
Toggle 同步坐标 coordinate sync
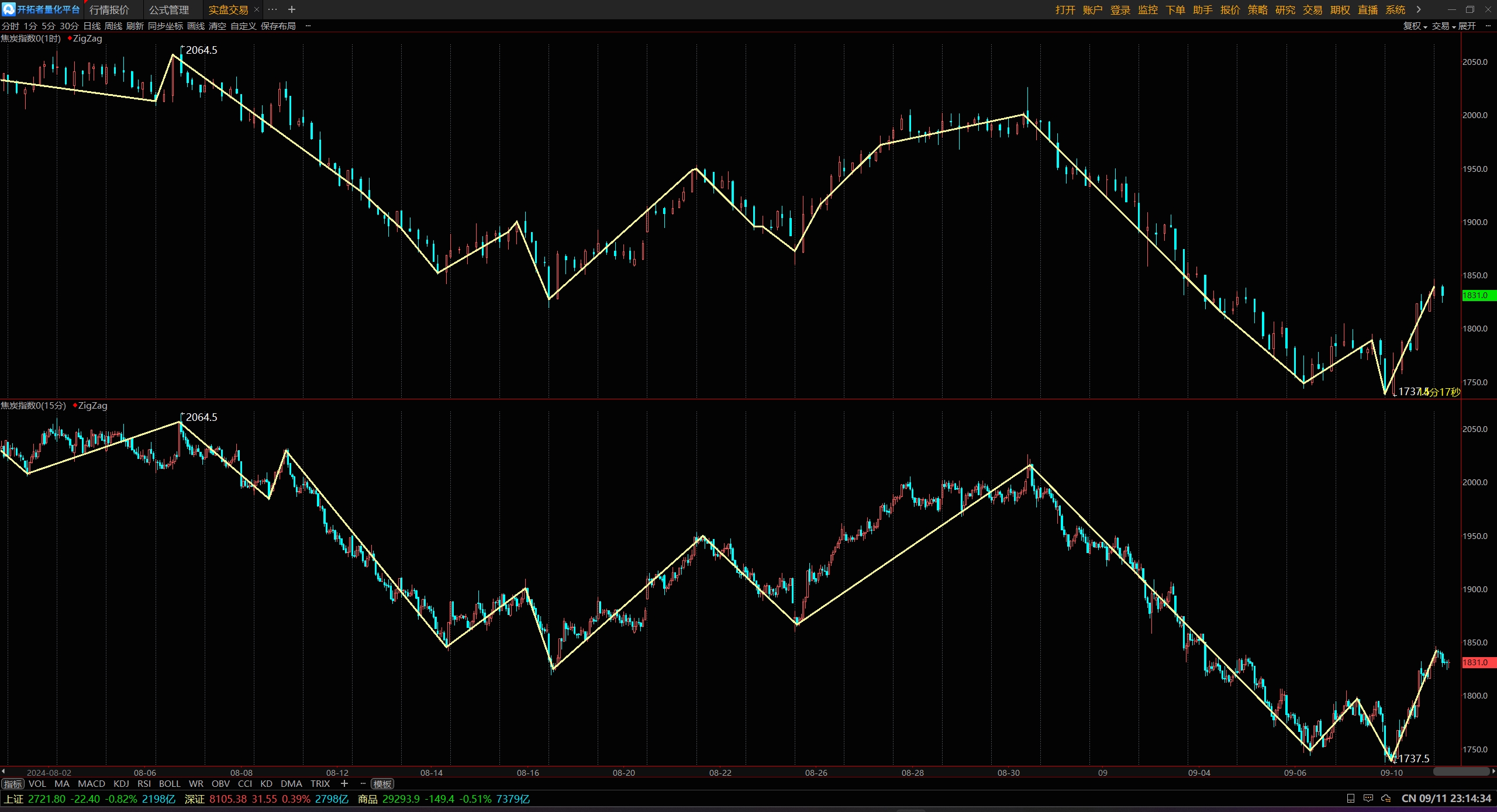click(165, 26)
